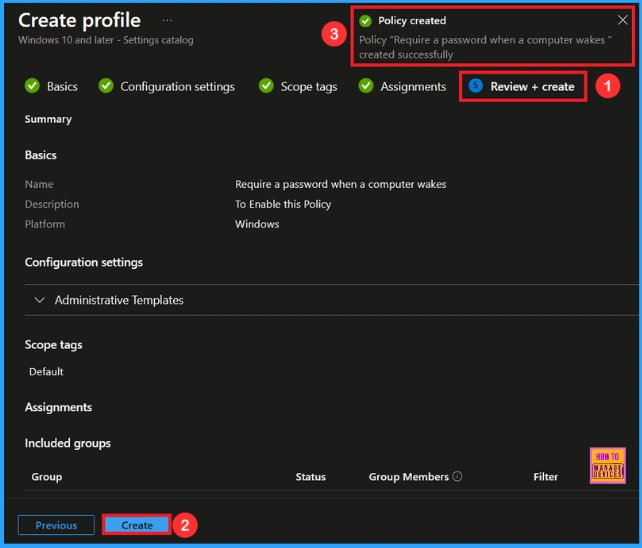Click the Group column header
The width and height of the screenshot is (642, 548).
coord(47,477)
